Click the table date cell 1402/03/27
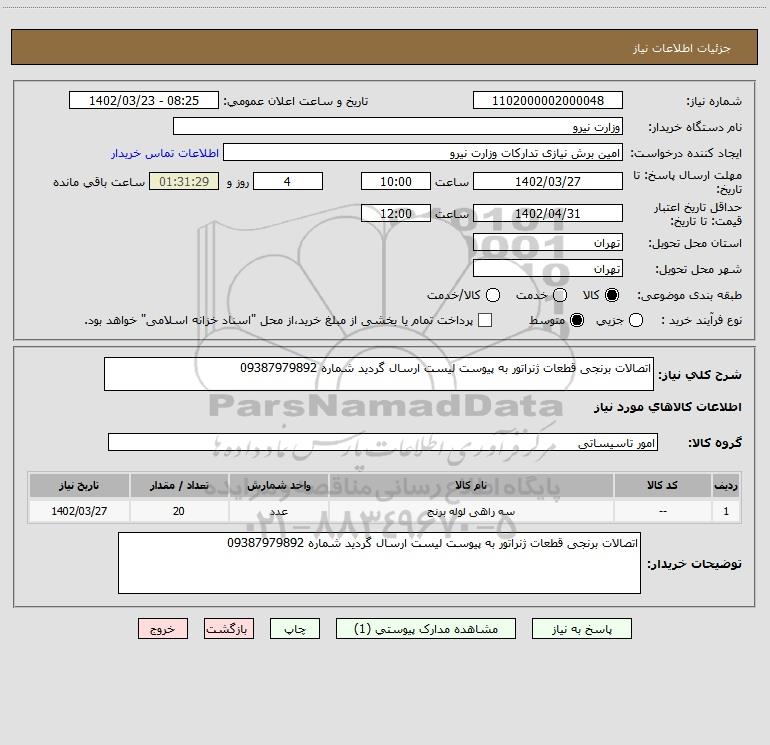Screen dimensions: 770x745 pos(79,511)
